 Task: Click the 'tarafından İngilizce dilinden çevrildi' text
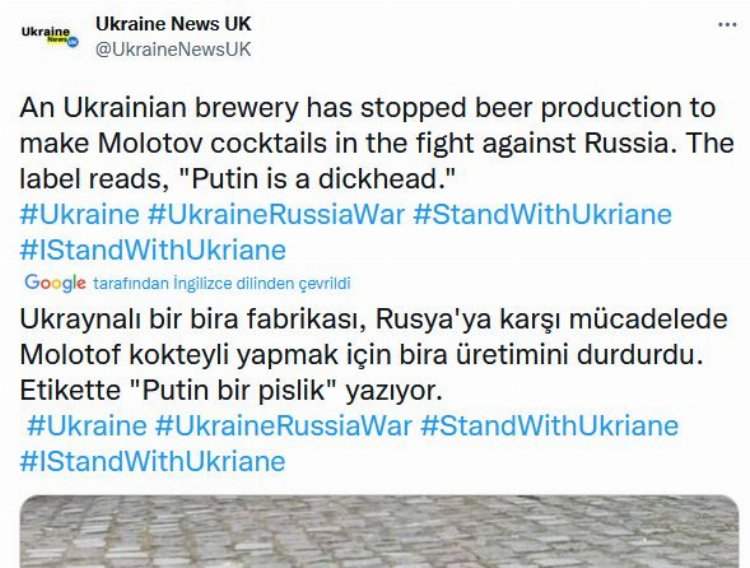click(x=220, y=284)
